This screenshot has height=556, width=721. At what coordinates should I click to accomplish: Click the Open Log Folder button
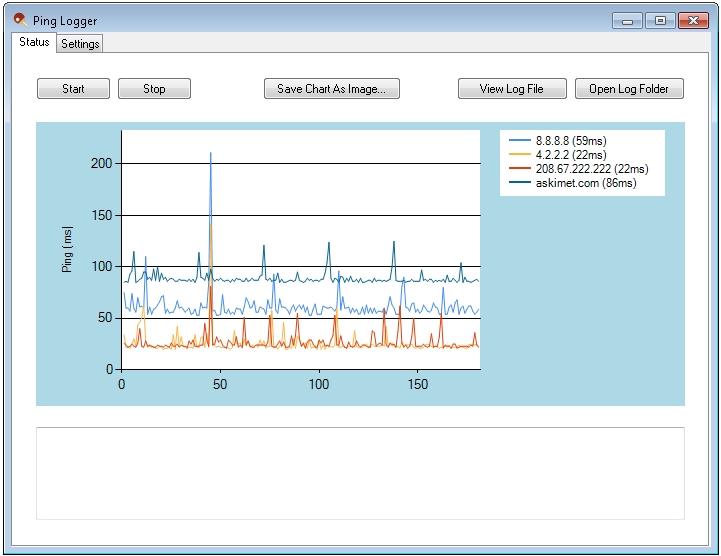(x=629, y=89)
